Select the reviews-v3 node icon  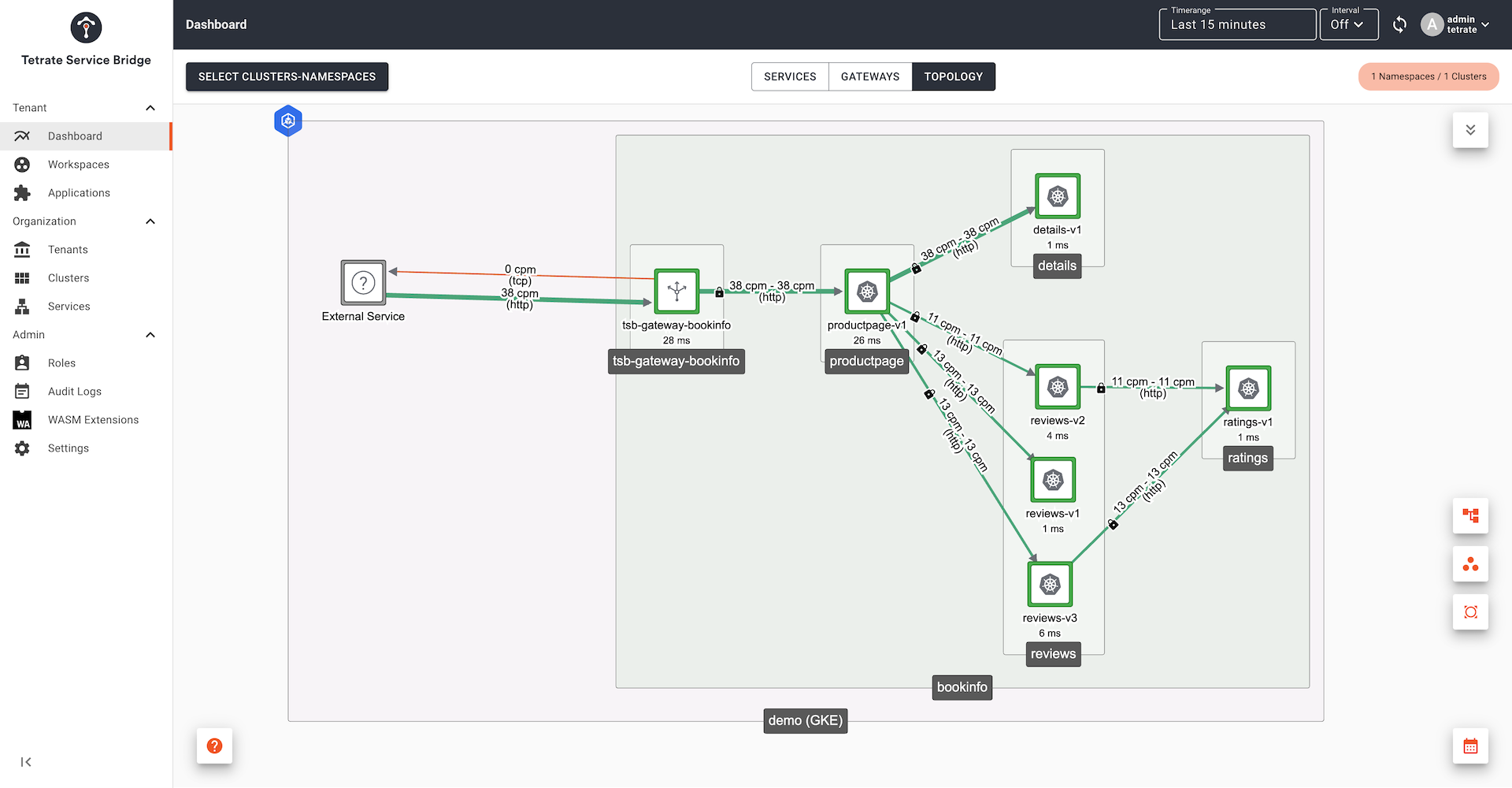coord(1050,585)
